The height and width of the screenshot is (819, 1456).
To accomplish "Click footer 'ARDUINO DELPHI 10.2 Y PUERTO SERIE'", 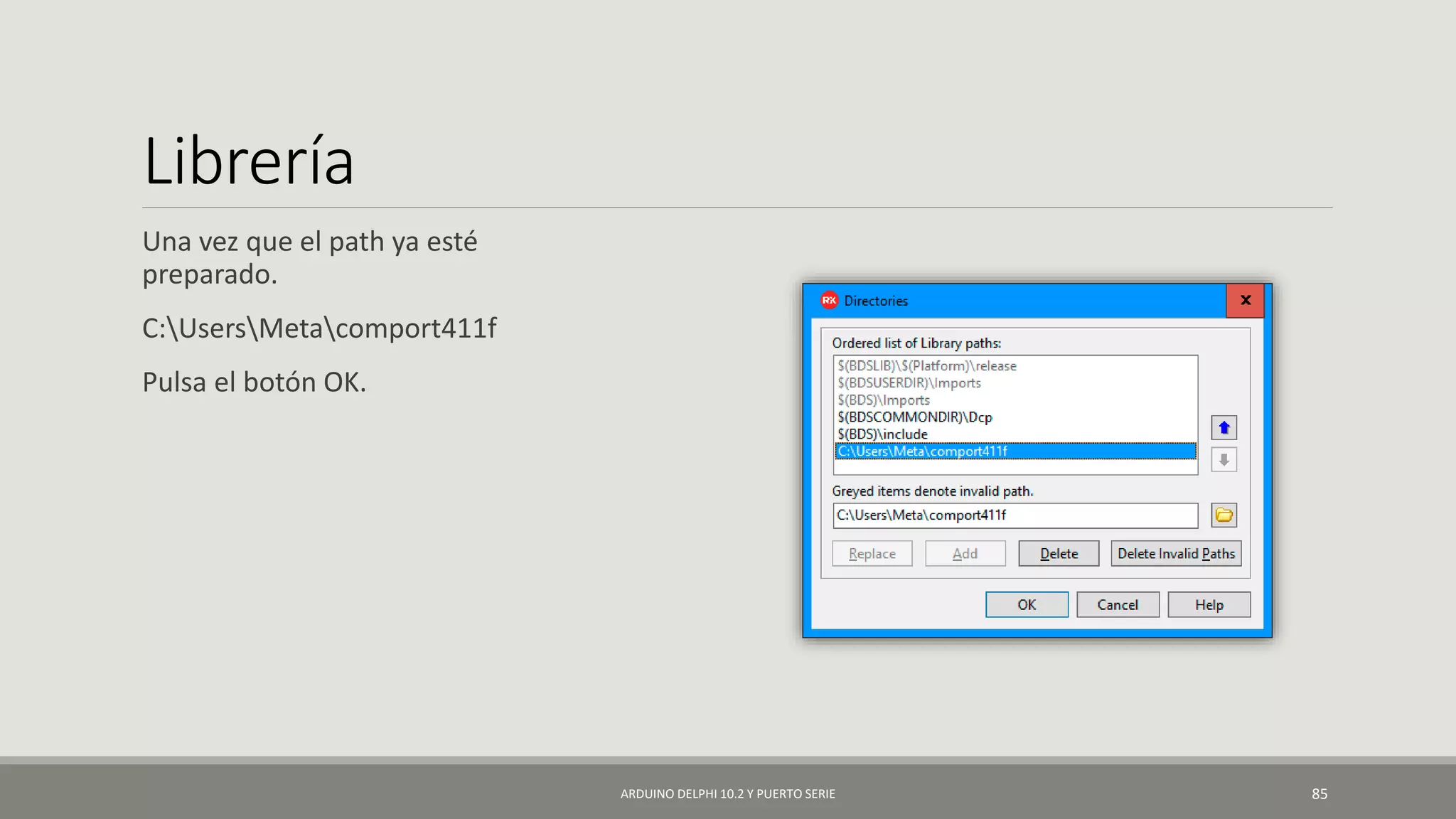I will (x=727, y=793).
